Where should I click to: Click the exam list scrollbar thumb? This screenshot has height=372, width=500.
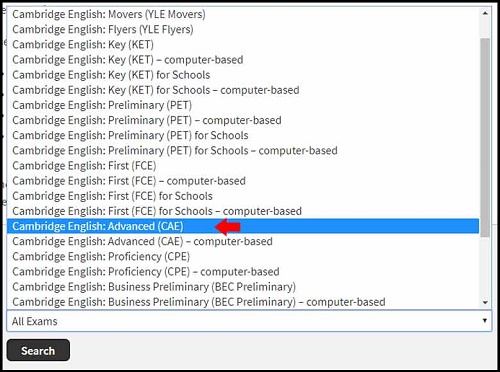coord(485,137)
